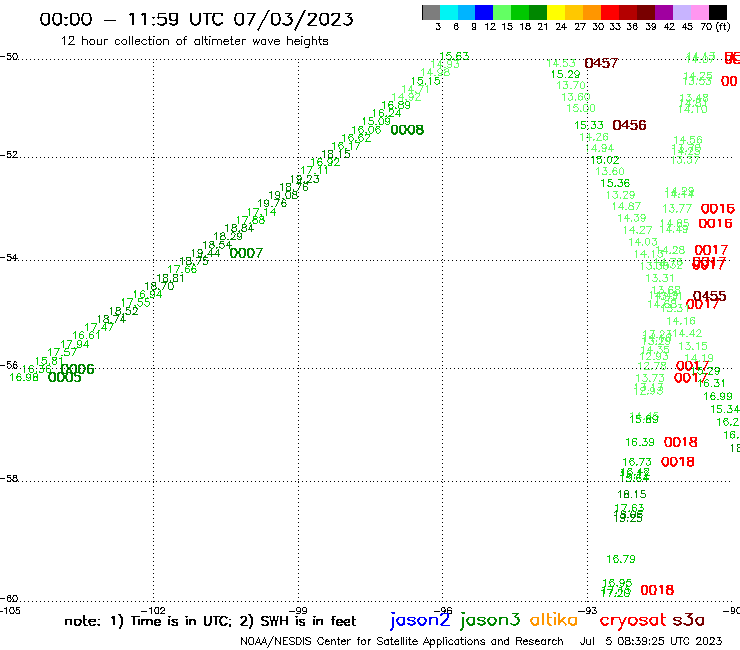Click the 0457 time marker
The width and height of the screenshot is (740, 650).
coord(601,63)
